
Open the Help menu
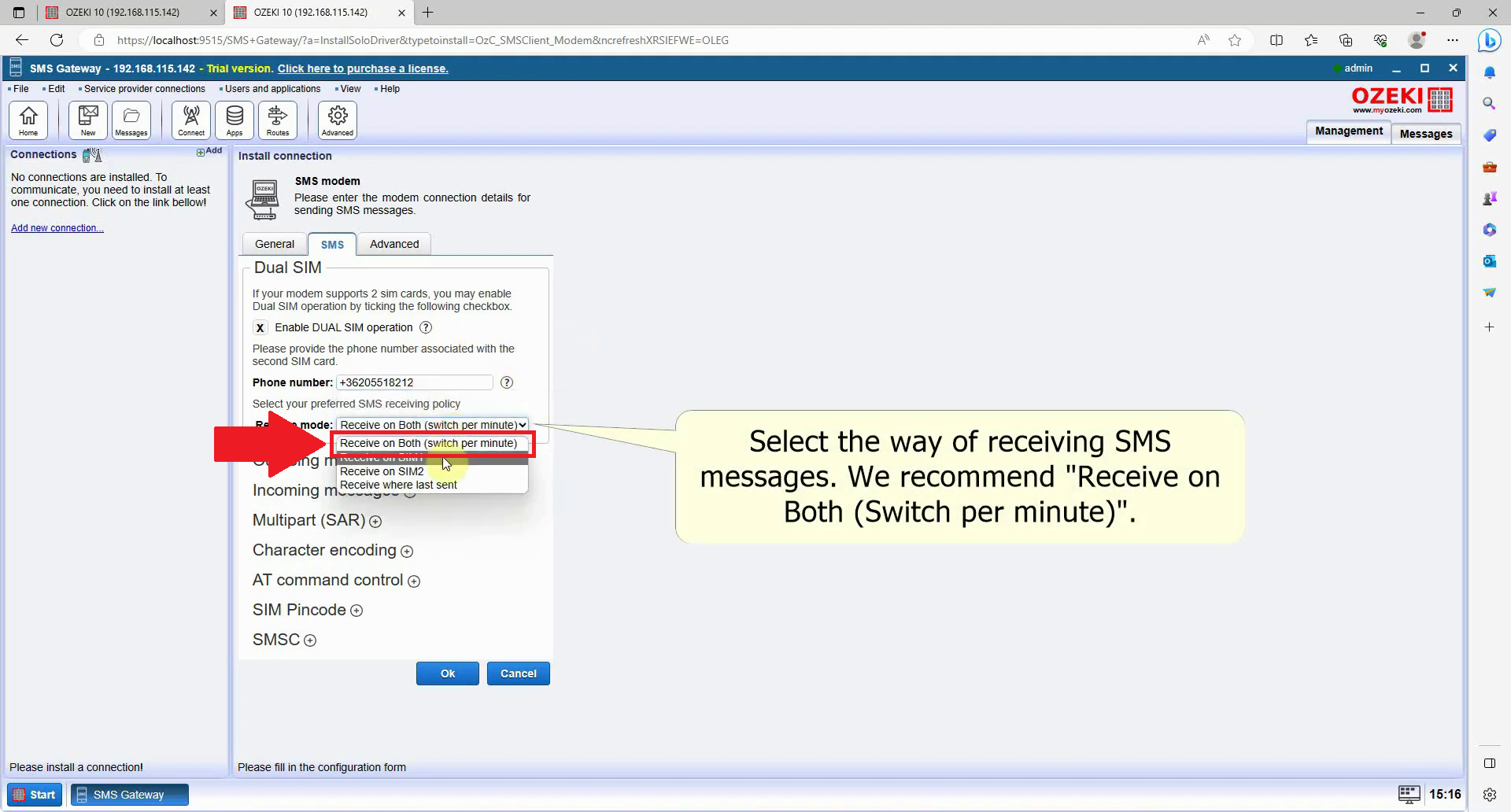coord(389,89)
